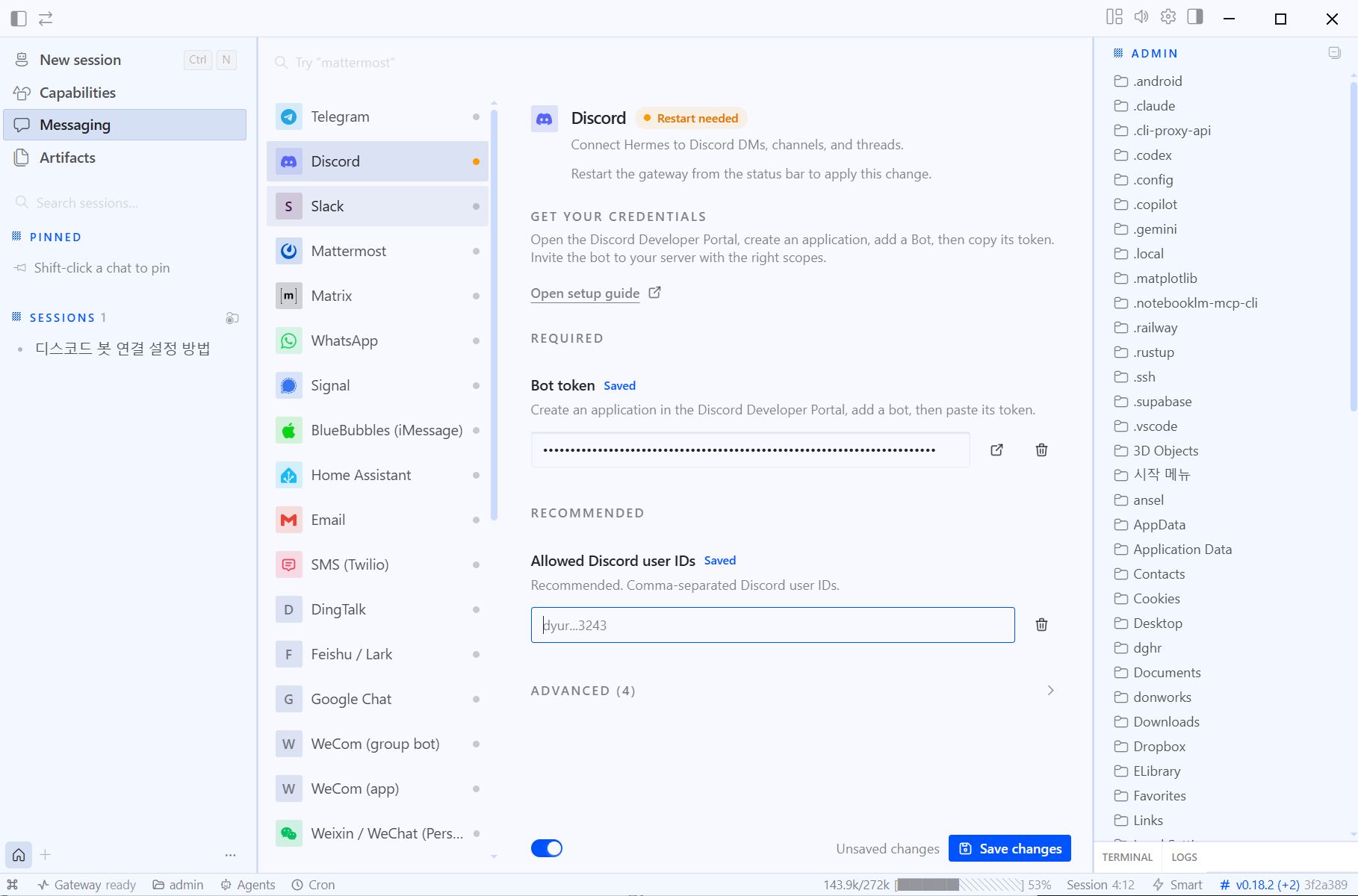Start a New session
The image size is (1358, 896).
(125, 60)
